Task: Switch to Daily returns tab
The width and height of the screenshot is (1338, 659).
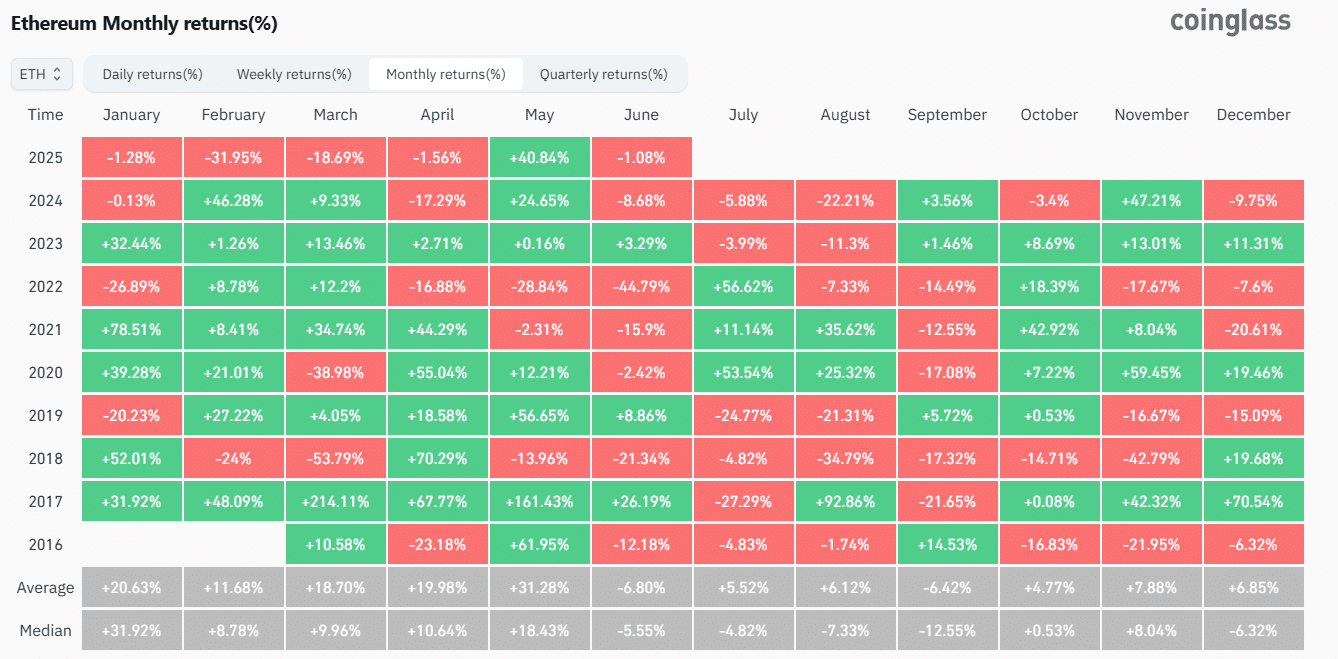Action: coord(151,73)
